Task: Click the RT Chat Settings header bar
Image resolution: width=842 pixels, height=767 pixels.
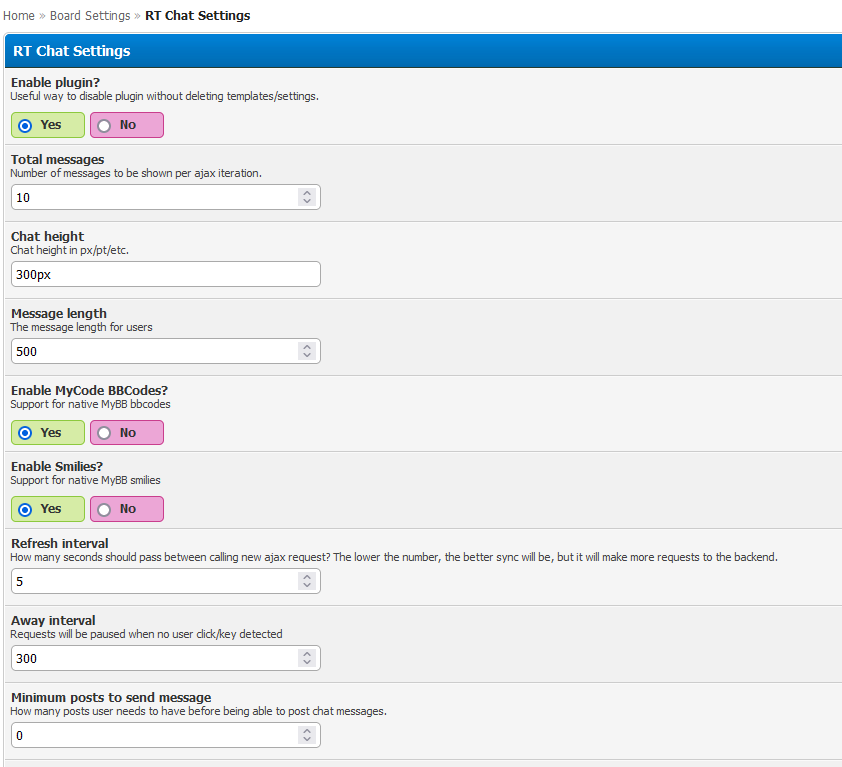Action: (420, 51)
